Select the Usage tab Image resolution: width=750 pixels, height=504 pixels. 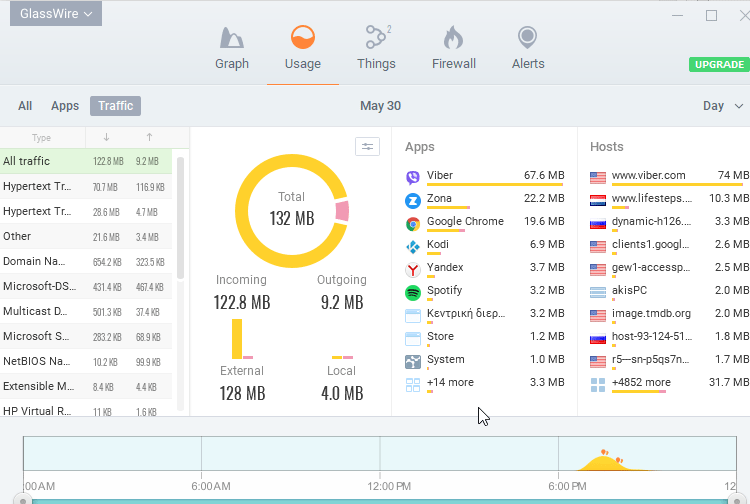[x=303, y=48]
